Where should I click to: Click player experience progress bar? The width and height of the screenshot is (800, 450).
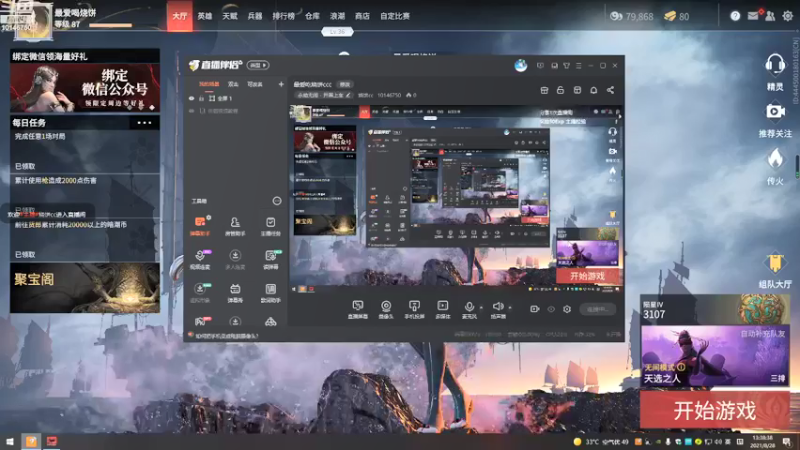[111, 25]
